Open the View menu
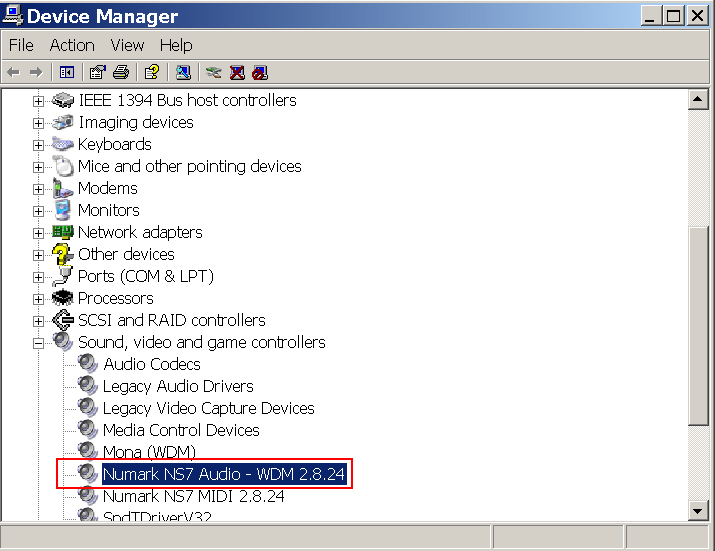The width and height of the screenshot is (715, 551). [127, 45]
